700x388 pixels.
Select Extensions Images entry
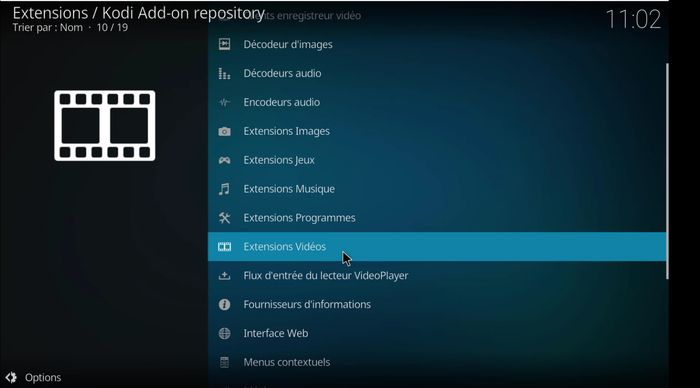tap(438, 131)
